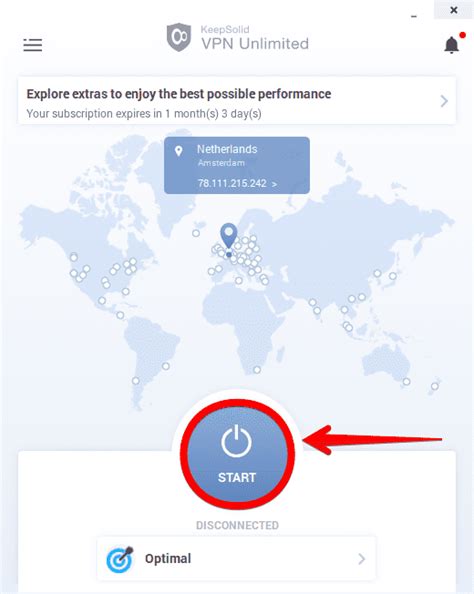Click the KeepSolid shield logo
474x594 pixels.
coord(179,37)
